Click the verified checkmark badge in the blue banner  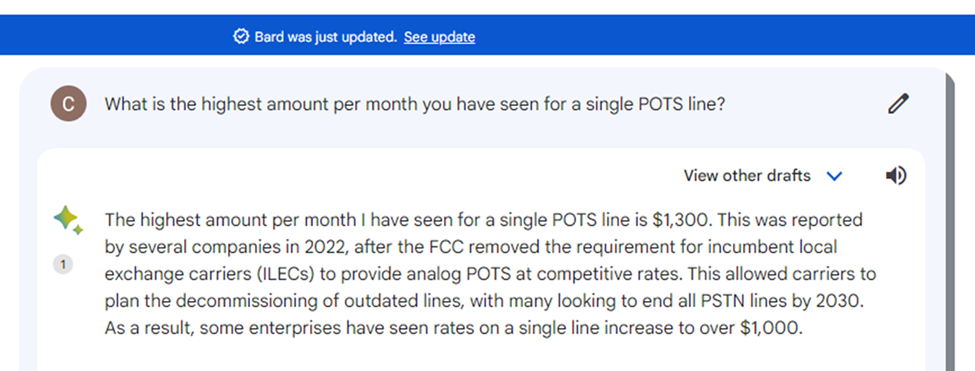pos(241,37)
